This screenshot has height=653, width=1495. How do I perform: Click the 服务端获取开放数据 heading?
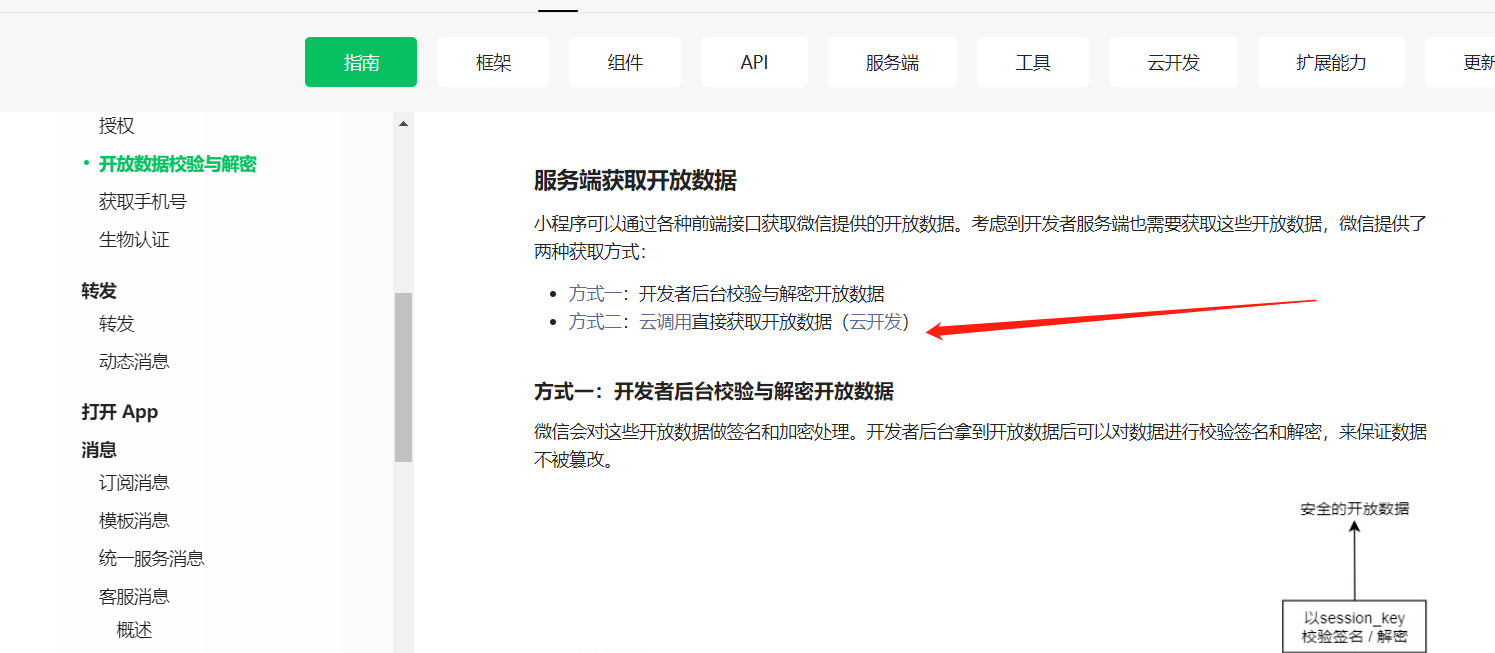(635, 181)
